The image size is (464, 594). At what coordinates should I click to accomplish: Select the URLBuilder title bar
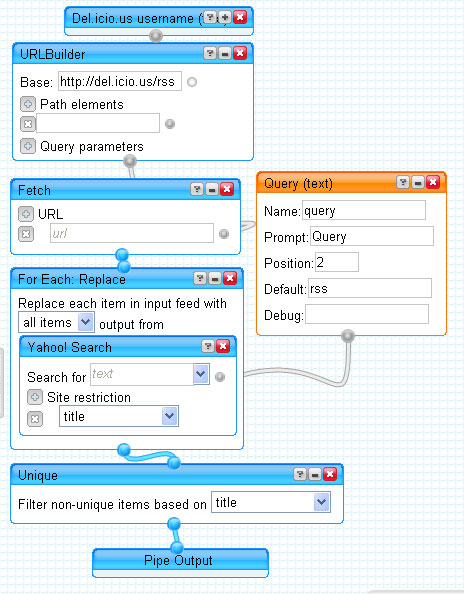click(x=133, y=54)
